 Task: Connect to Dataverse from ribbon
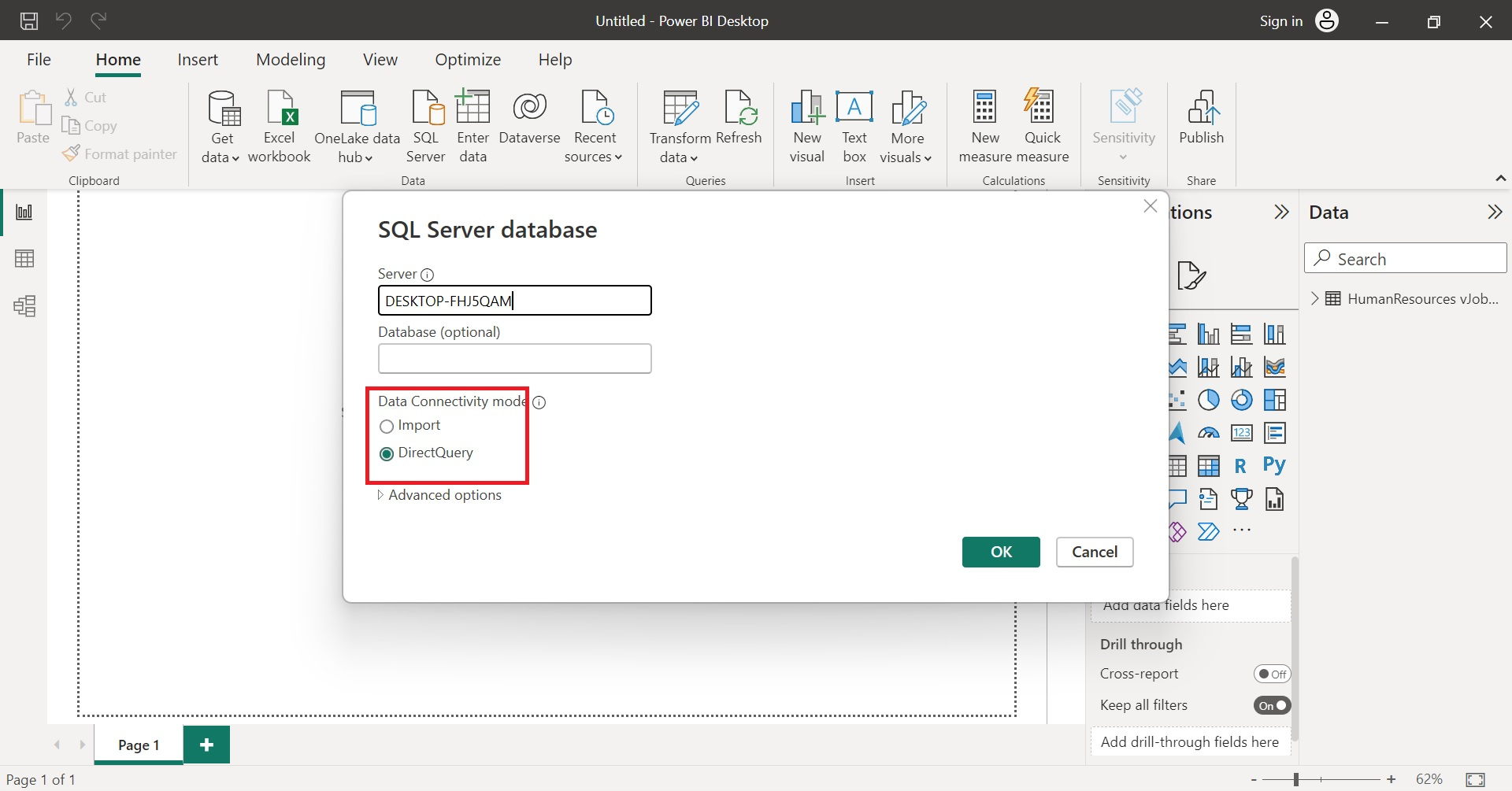(x=529, y=118)
